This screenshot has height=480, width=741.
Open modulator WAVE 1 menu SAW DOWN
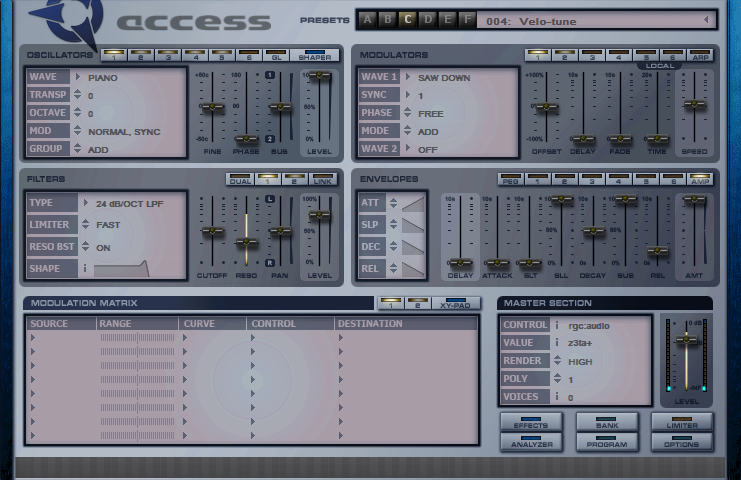(408, 77)
